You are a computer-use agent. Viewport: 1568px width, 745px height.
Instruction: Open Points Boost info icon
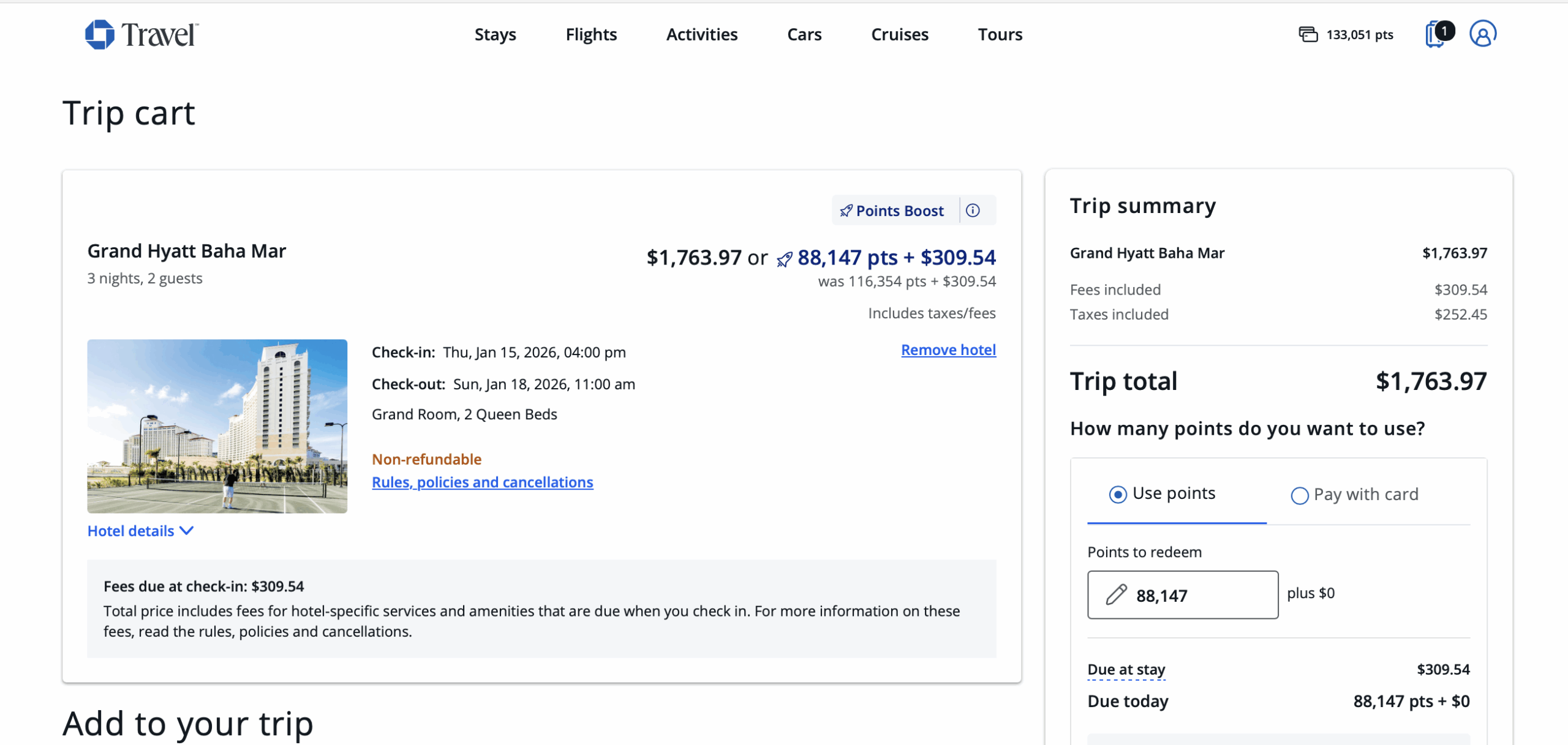point(973,211)
